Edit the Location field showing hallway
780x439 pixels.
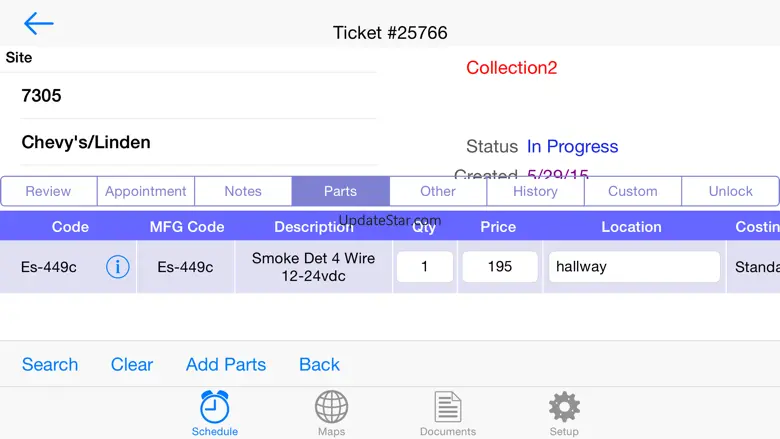coord(633,267)
